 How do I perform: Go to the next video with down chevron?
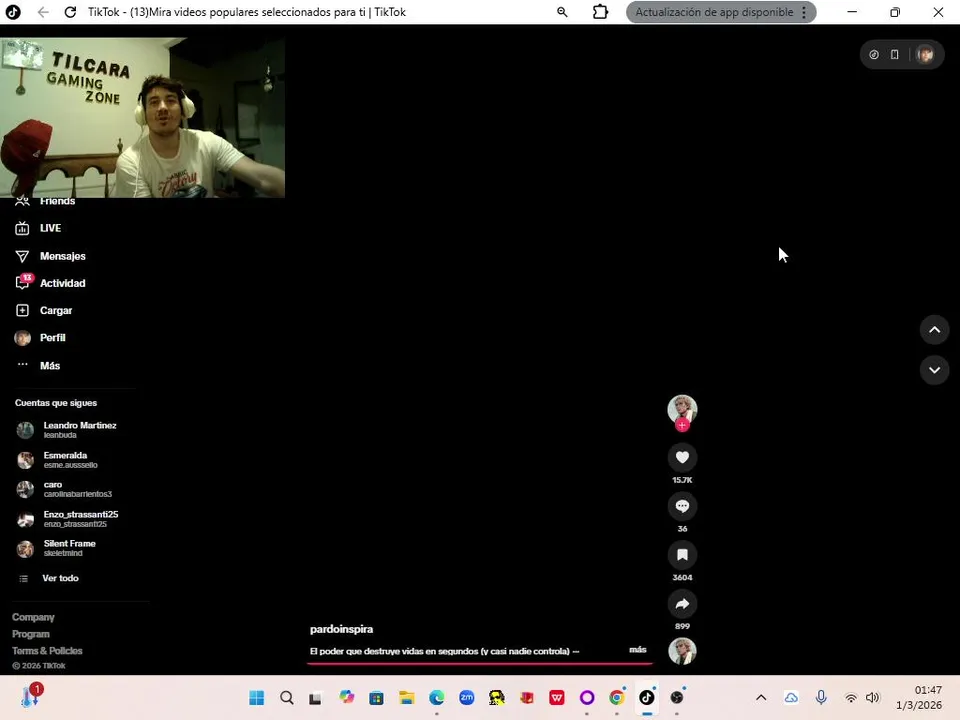pos(934,370)
